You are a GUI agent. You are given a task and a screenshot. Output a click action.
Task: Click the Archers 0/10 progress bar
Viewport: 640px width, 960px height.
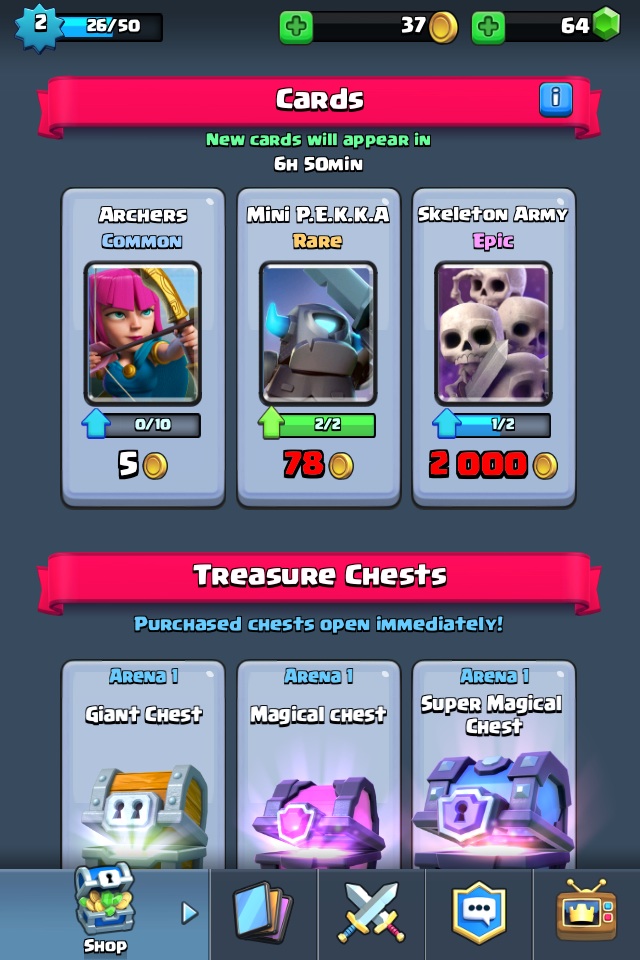click(x=142, y=424)
